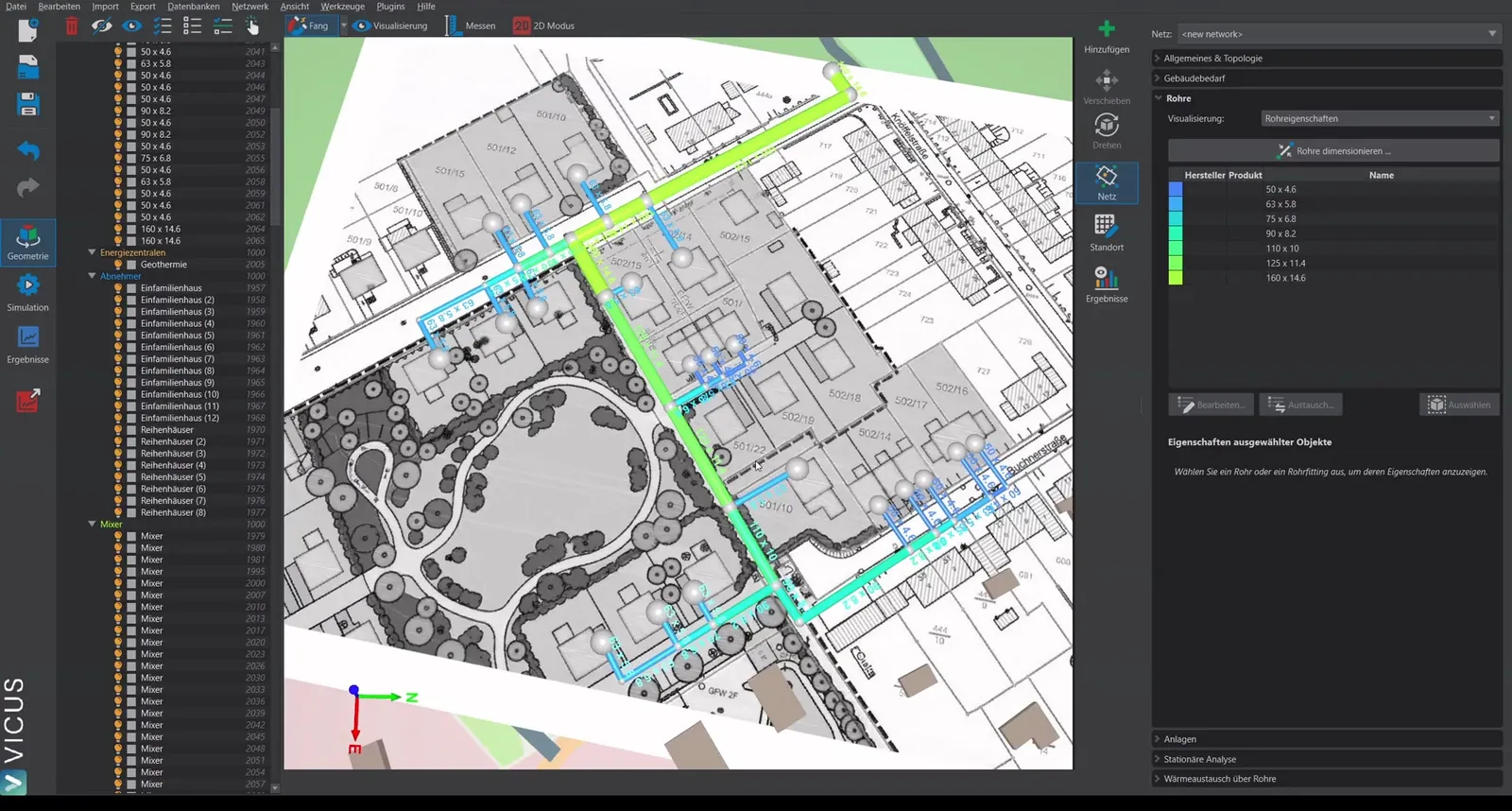Open the Netz network dropdown
1512x811 pixels.
[x=1338, y=34]
